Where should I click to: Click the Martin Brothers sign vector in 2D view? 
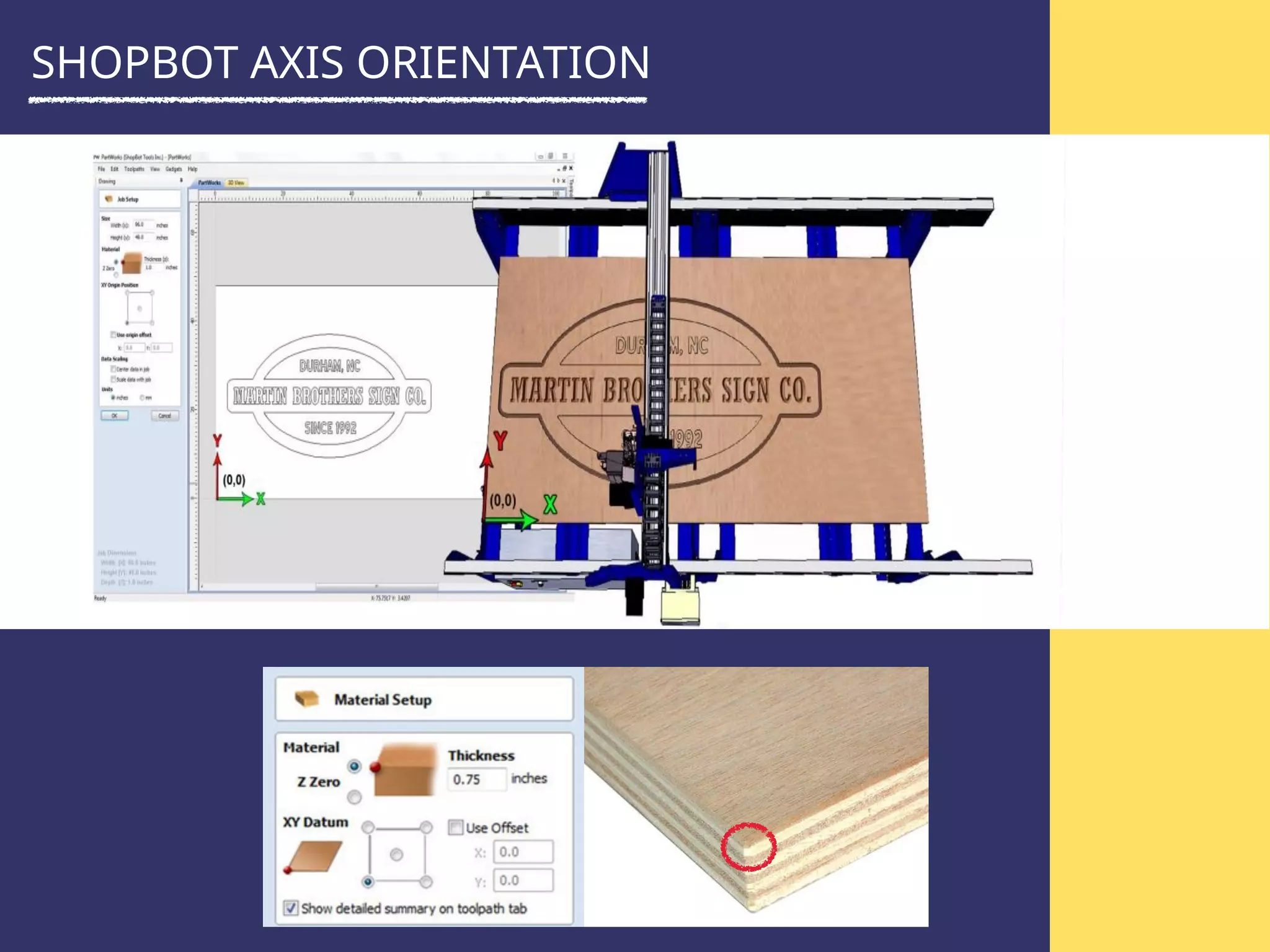329,396
